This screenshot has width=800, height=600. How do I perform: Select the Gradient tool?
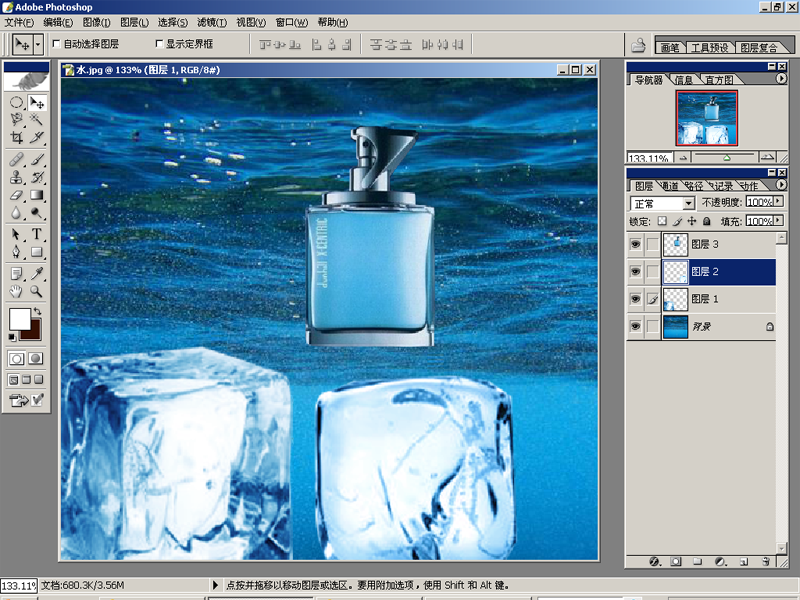(36, 195)
